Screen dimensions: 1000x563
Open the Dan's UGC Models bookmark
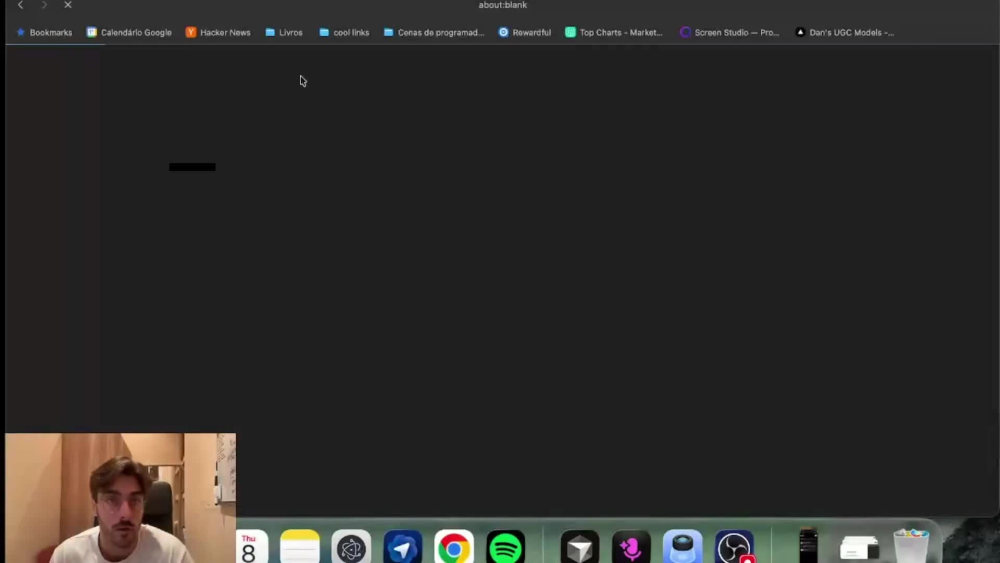pyautogui.click(x=844, y=33)
